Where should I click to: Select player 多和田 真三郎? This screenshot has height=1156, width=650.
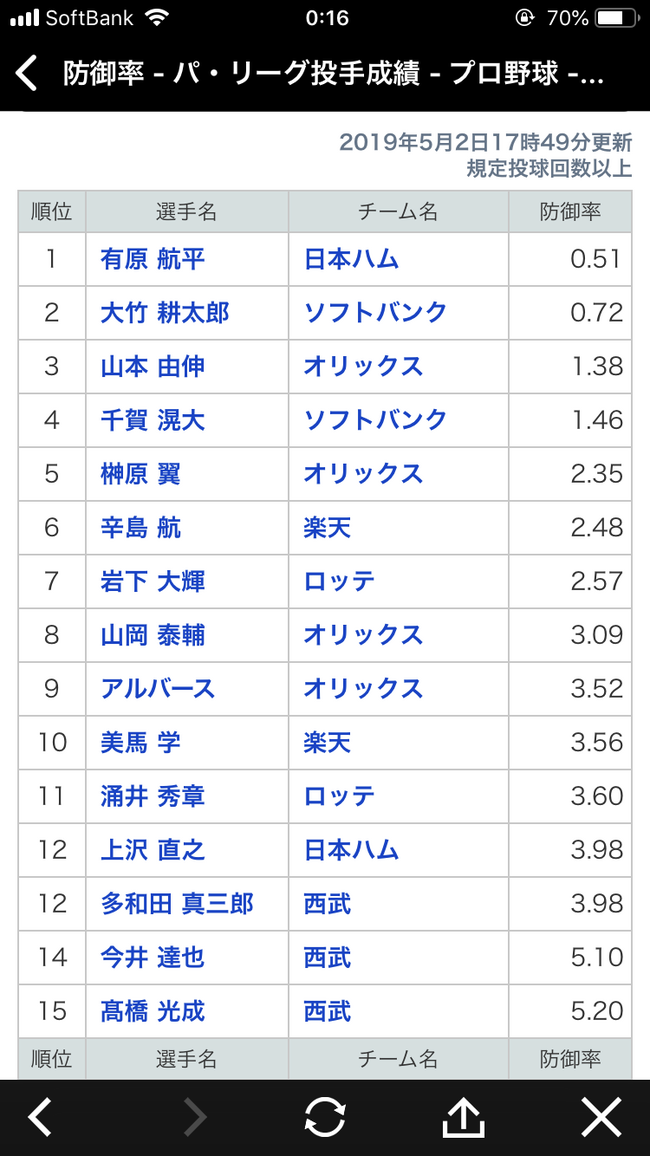[177, 904]
